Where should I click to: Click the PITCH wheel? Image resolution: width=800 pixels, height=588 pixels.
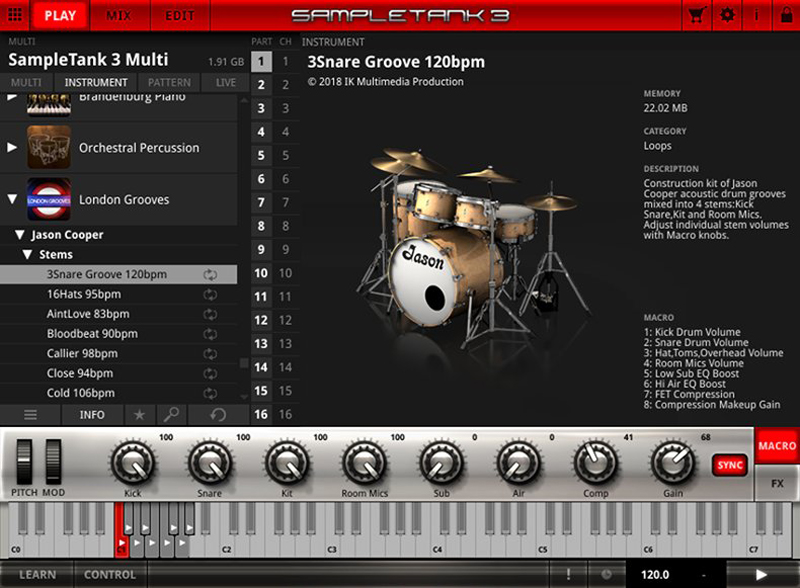point(24,461)
